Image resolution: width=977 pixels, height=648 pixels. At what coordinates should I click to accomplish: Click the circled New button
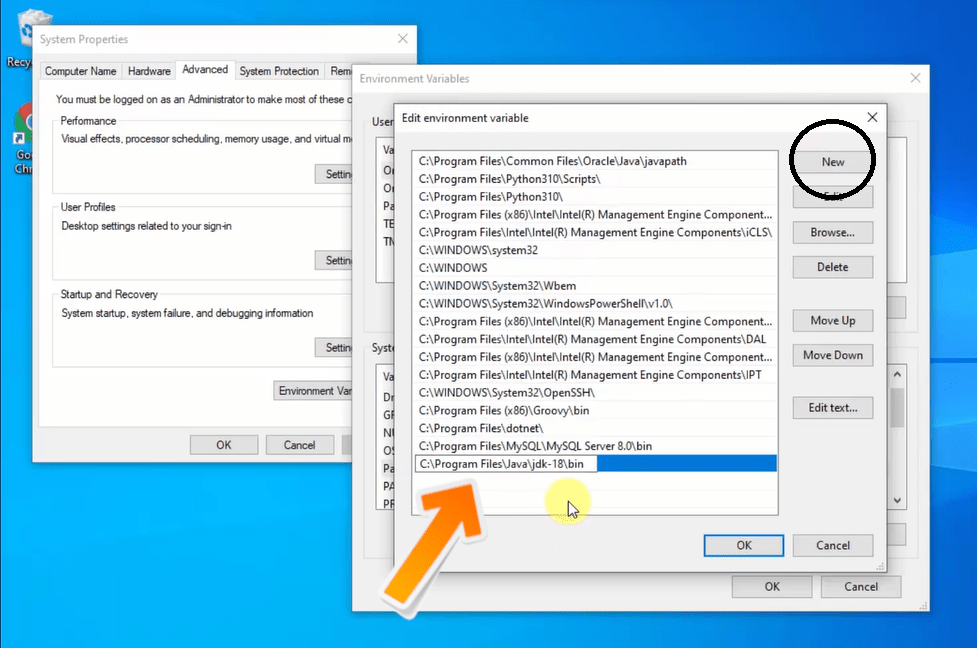coord(832,161)
